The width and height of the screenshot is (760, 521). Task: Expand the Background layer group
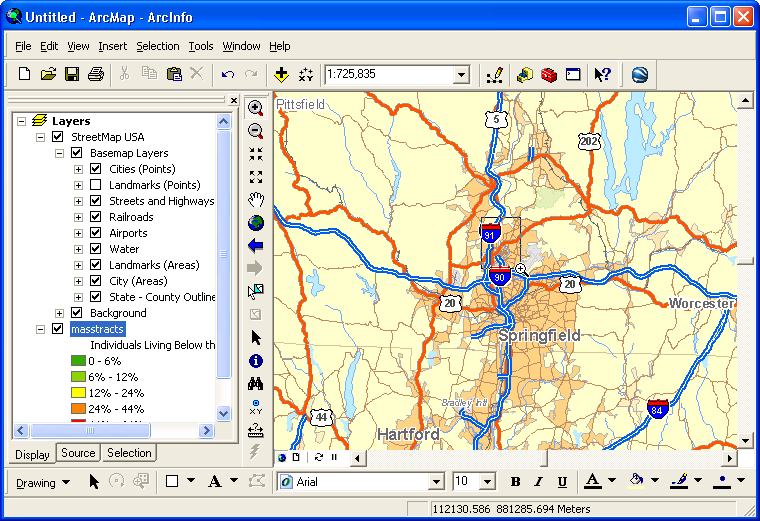point(59,313)
